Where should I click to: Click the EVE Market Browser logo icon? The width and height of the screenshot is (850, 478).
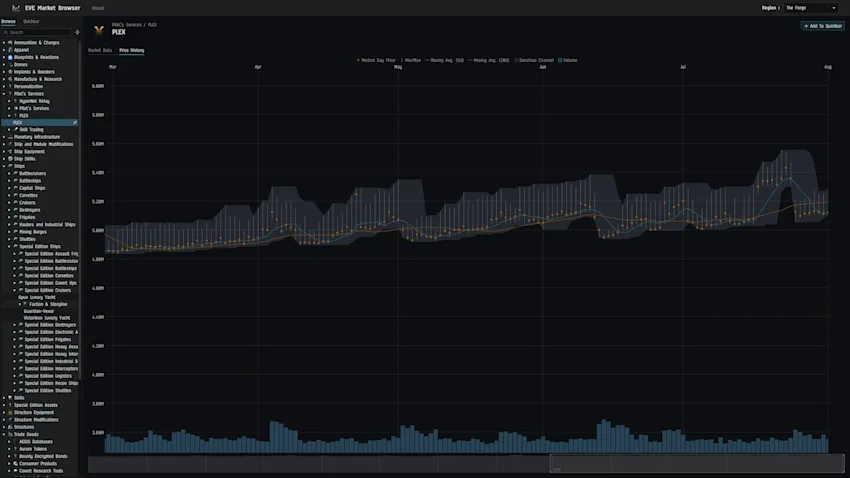pos(16,8)
